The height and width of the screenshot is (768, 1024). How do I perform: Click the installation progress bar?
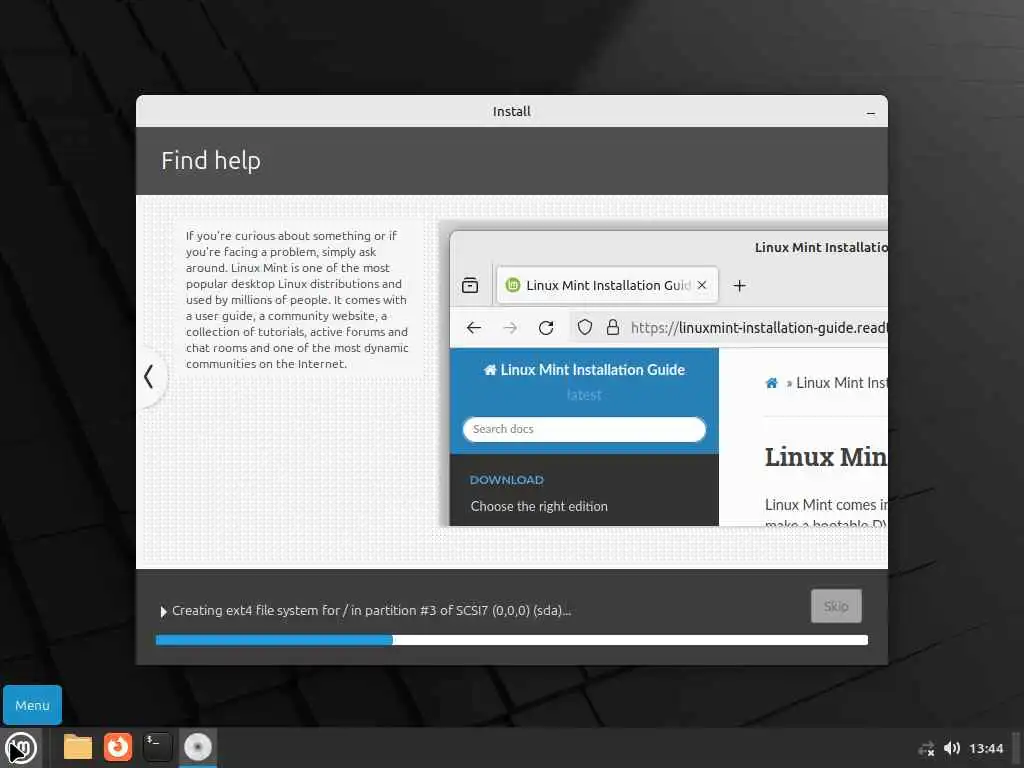[x=511, y=640]
